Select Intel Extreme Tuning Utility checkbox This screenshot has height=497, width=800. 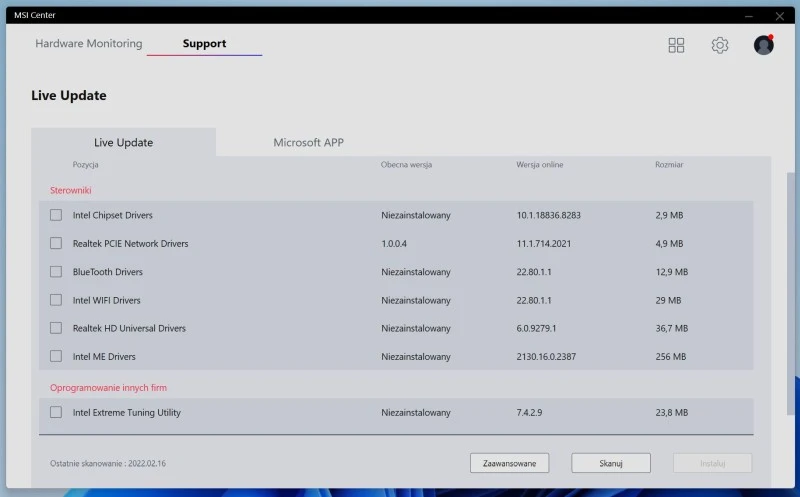coord(56,412)
